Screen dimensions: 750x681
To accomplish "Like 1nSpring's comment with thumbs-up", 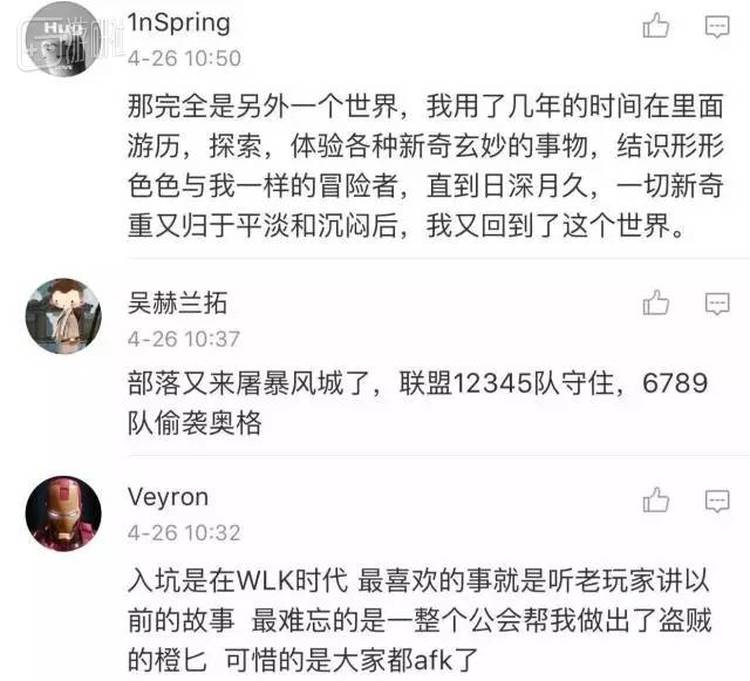I will tap(656, 25).
